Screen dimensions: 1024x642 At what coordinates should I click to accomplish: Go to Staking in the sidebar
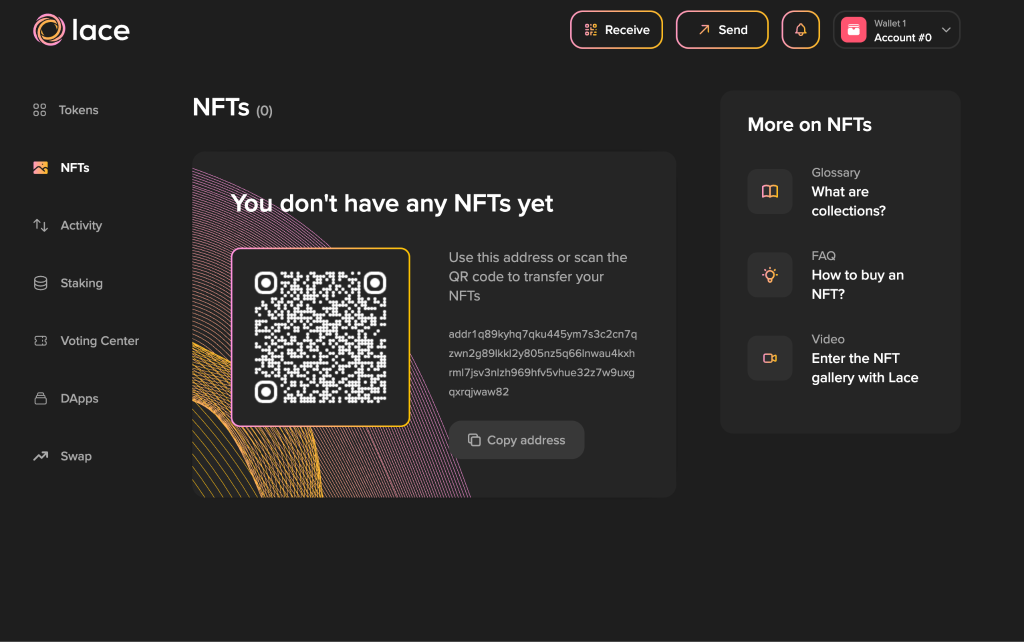tap(81, 283)
